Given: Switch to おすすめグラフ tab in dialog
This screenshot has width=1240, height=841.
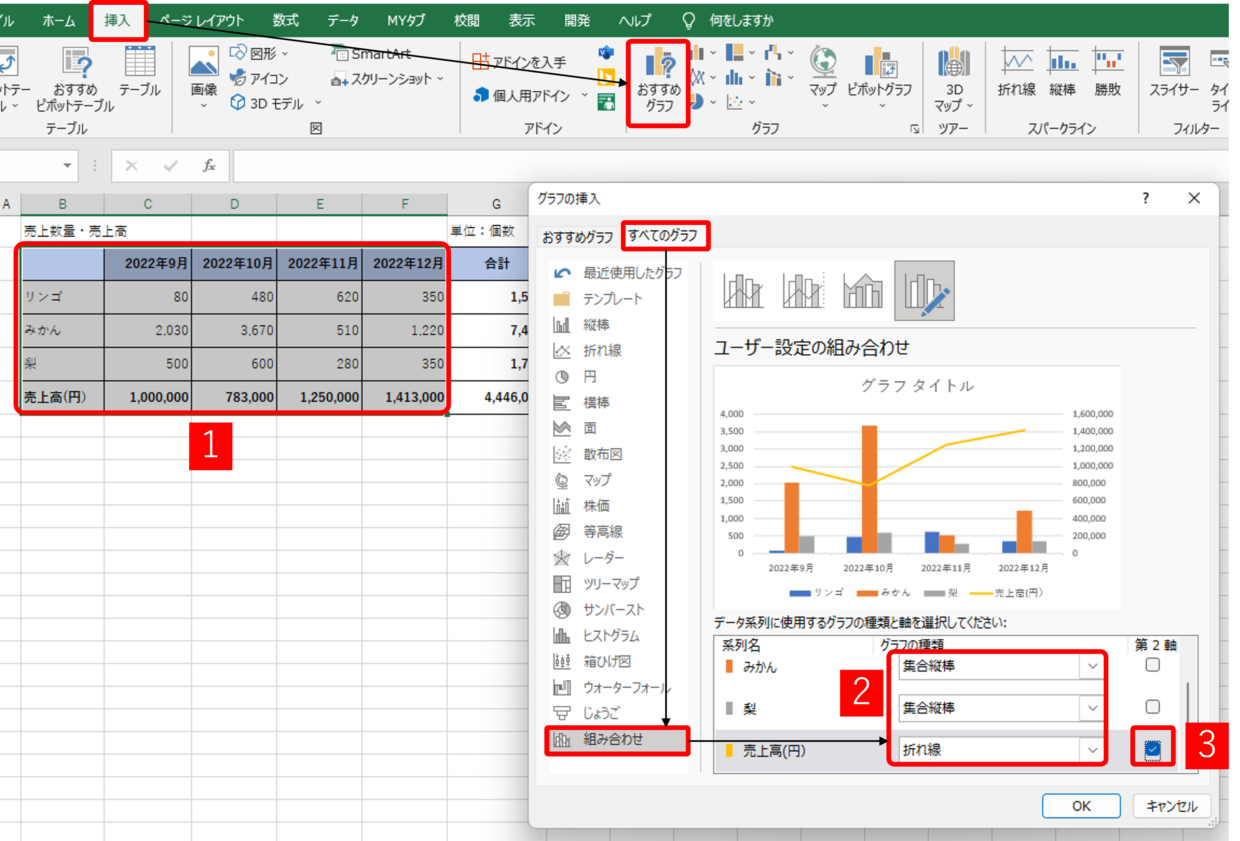Looking at the screenshot, I should click(x=578, y=237).
